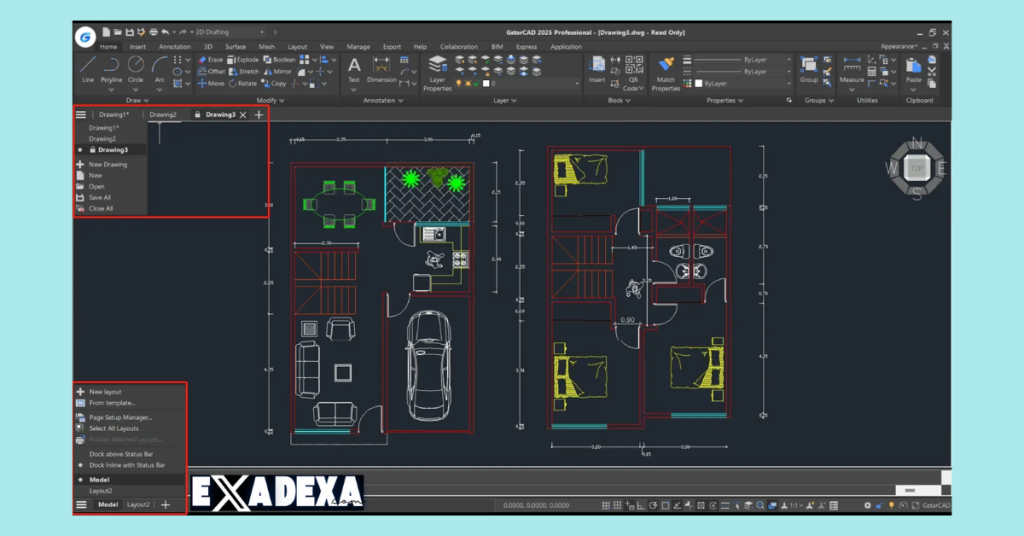Click the TOP face of the view cube
1024x536 pixels.
pos(917,168)
